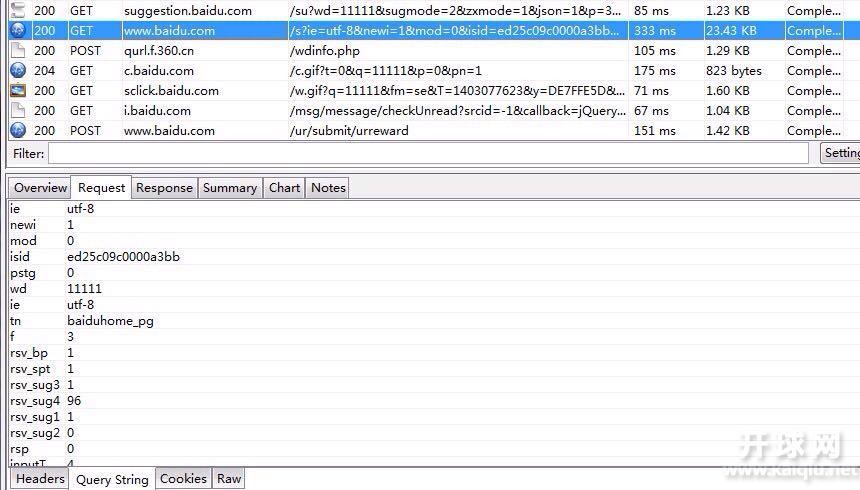Select the wd parameter value 11111

pos(84,289)
